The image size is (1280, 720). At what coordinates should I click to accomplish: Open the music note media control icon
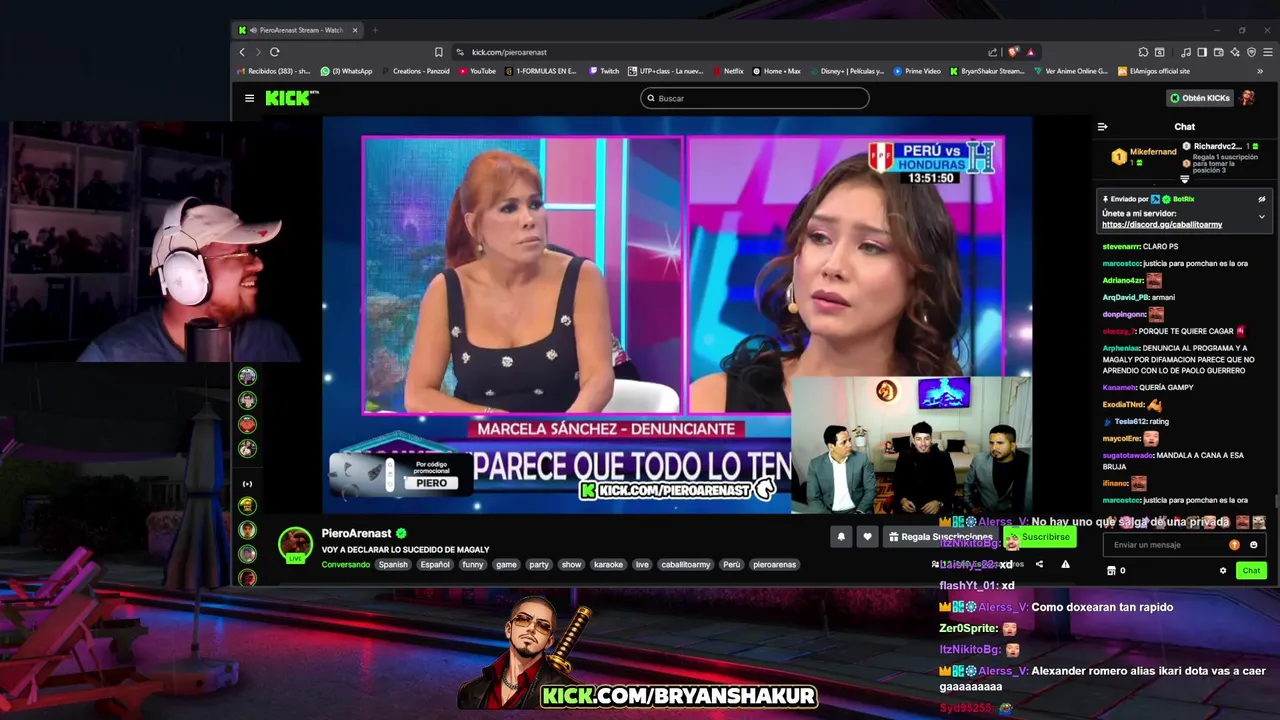pos(1186,52)
